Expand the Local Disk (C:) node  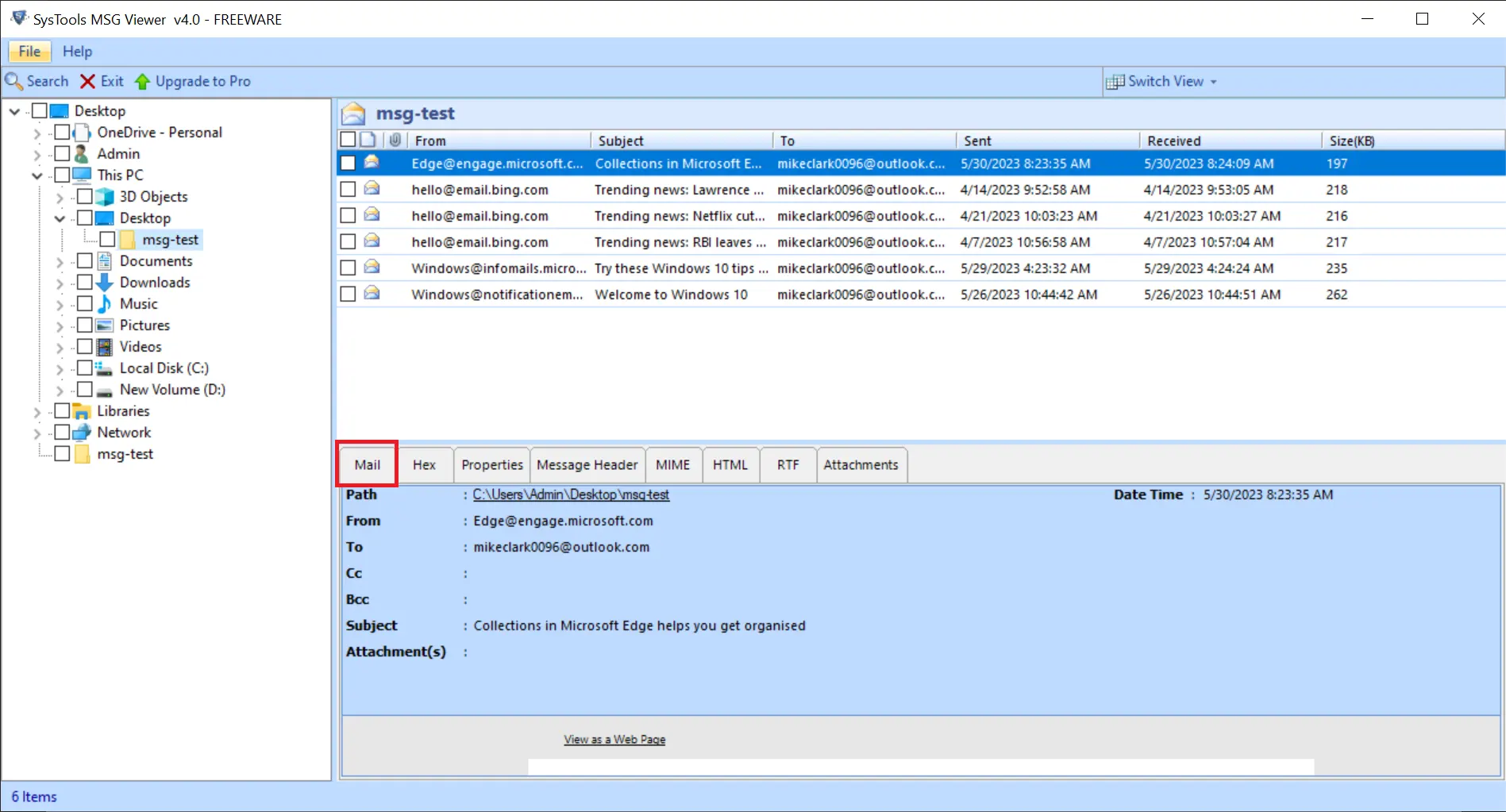[60, 368]
